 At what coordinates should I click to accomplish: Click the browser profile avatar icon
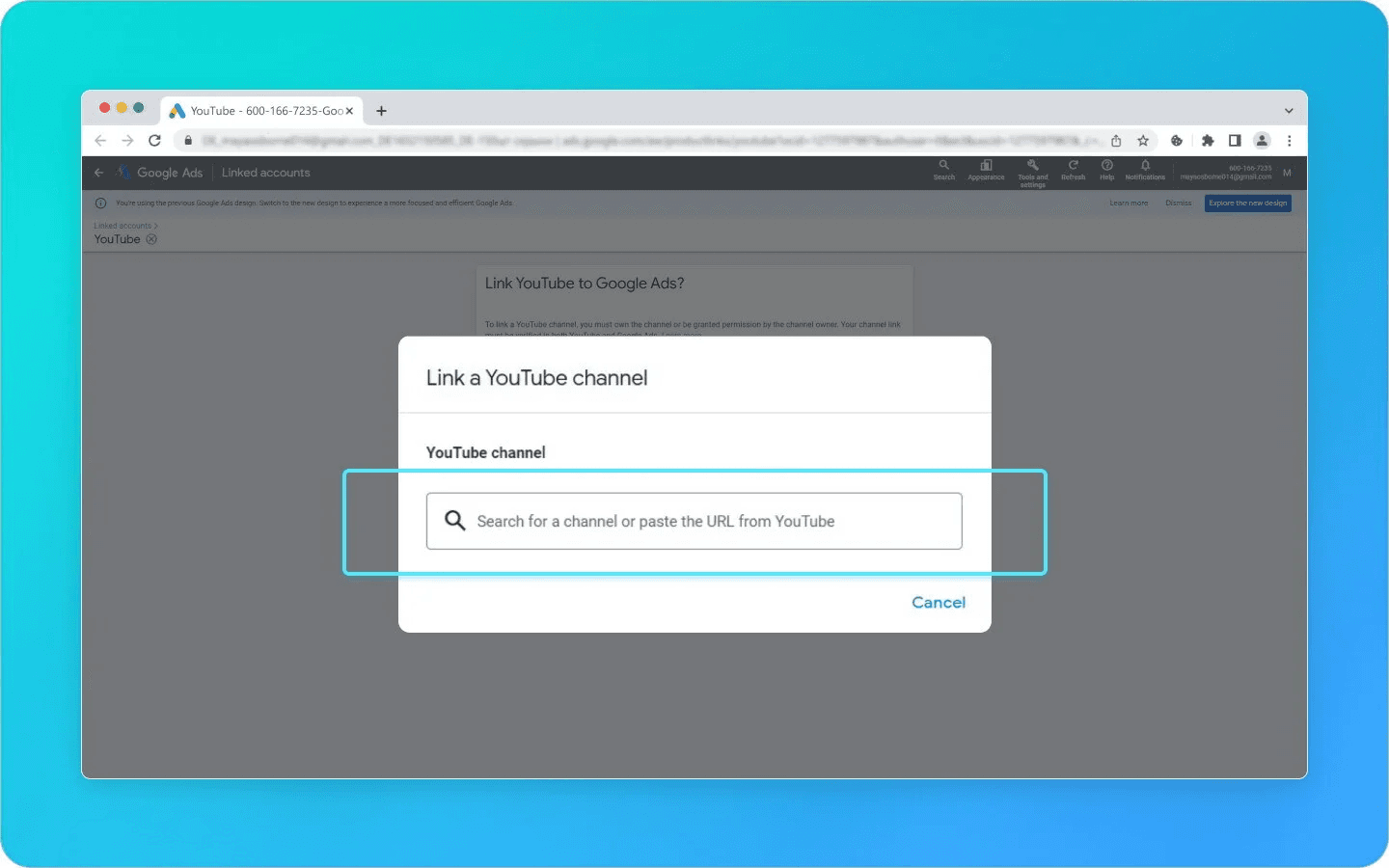point(1262,141)
